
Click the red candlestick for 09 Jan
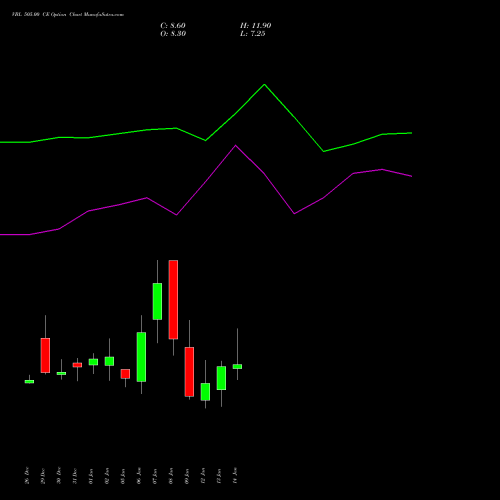[x=189, y=372]
